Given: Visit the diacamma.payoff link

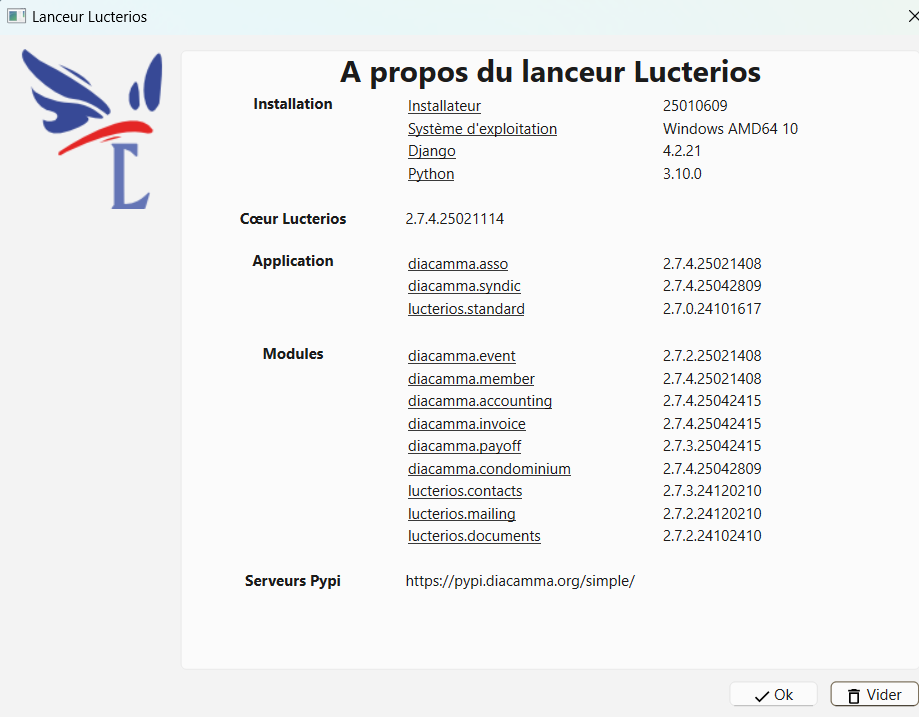Looking at the screenshot, I should (x=464, y=446).
